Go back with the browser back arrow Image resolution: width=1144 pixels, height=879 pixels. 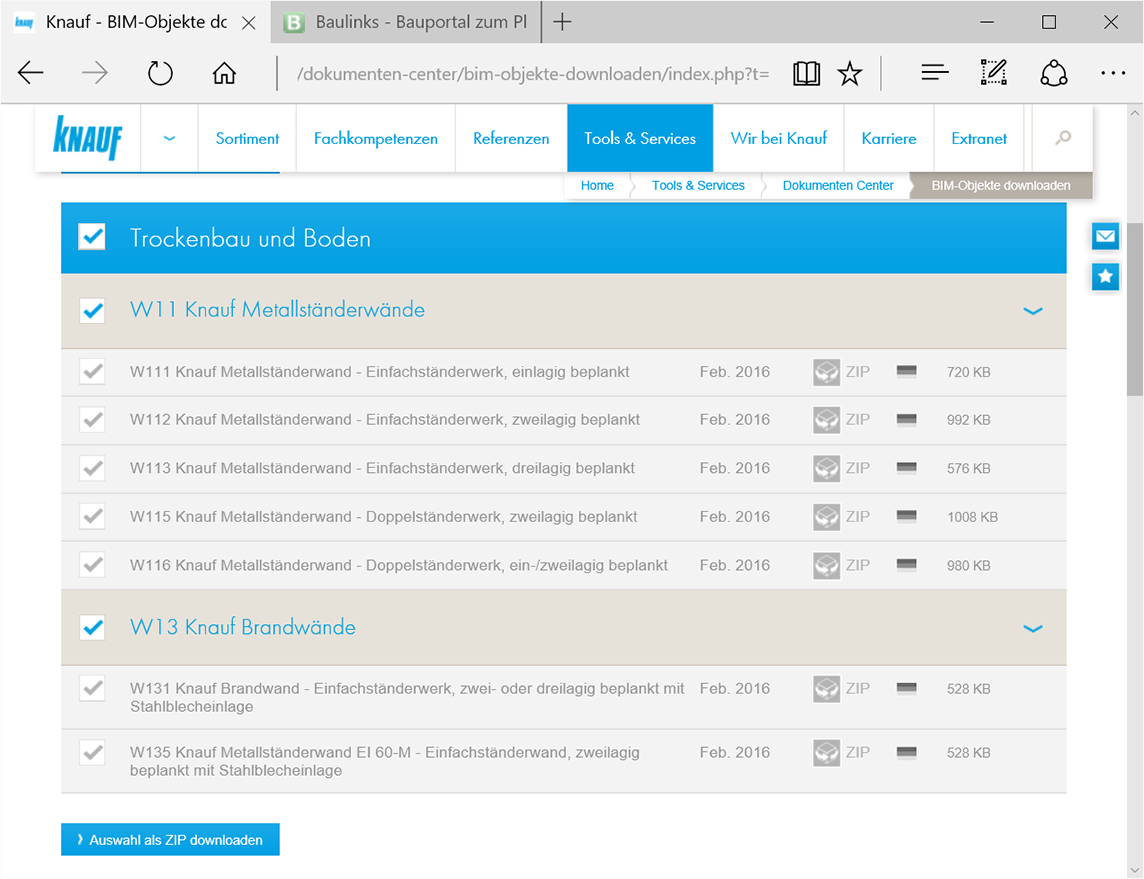(31, 73)
